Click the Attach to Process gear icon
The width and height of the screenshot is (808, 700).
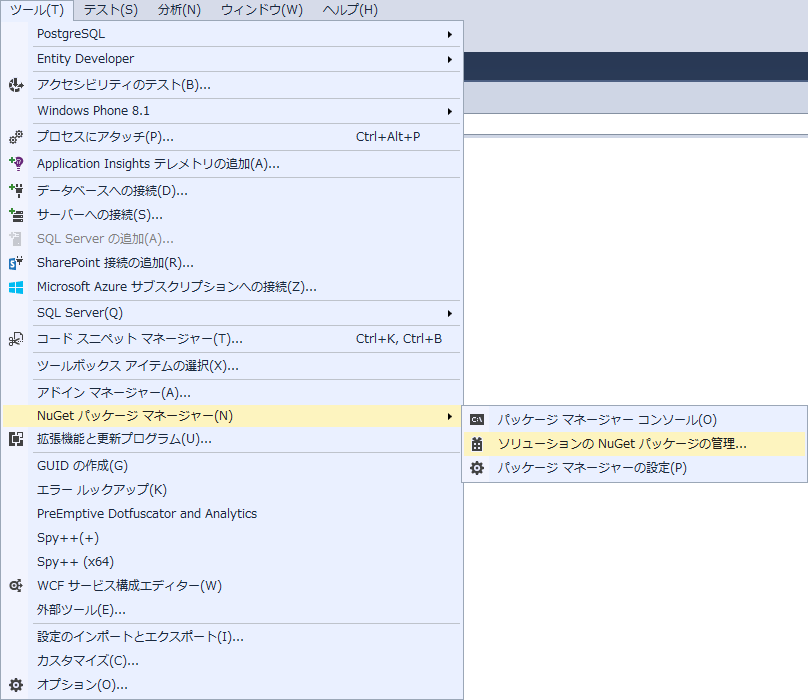tap(16, 137)
